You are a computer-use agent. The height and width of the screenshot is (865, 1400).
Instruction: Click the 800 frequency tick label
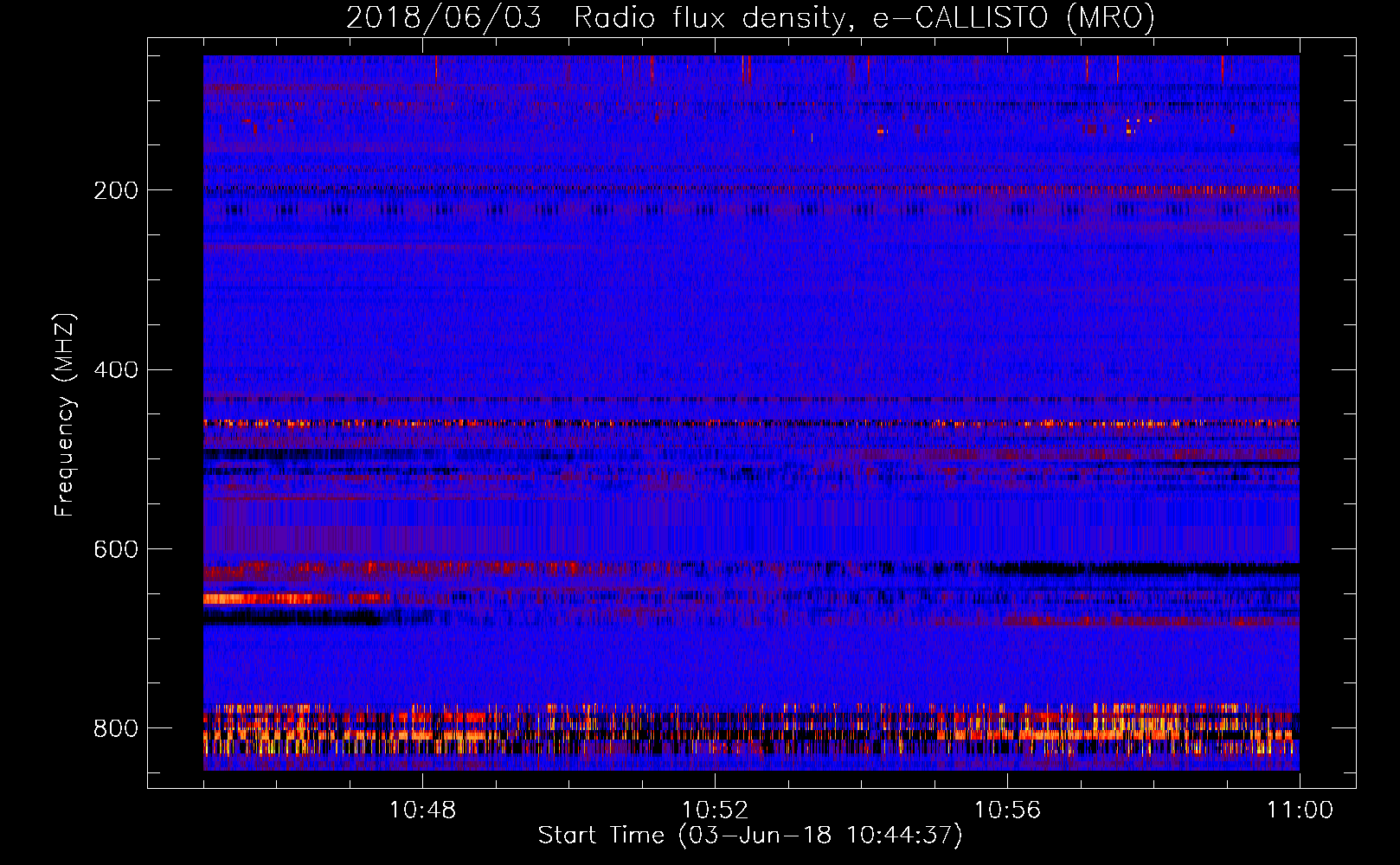click(x=116, y=728)
